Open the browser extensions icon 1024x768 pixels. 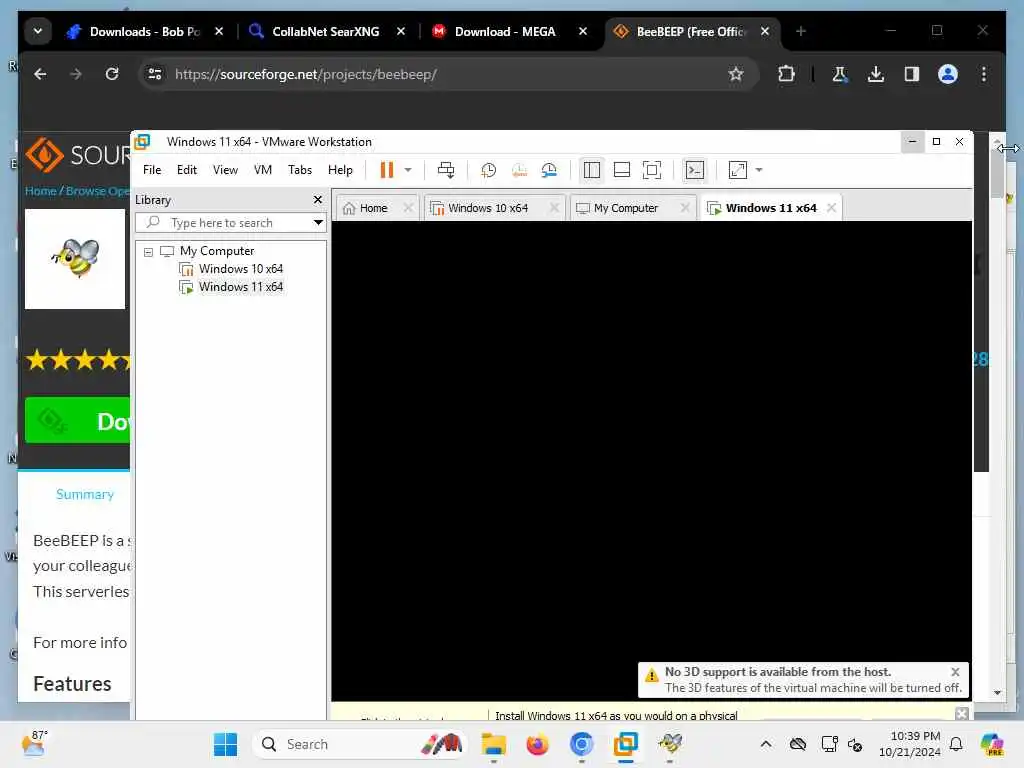click(786, 74)
